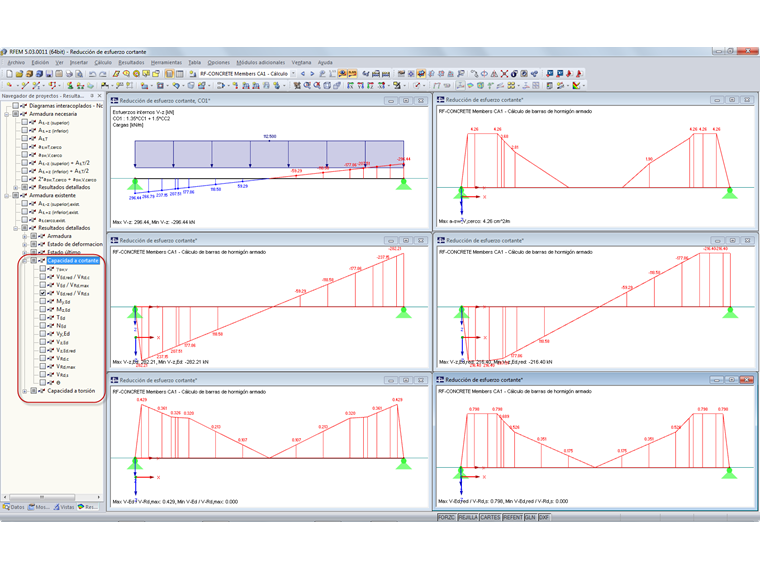
Task: Check the As,T checkbox
Action: pyautogui.click(x=24, y=138)
